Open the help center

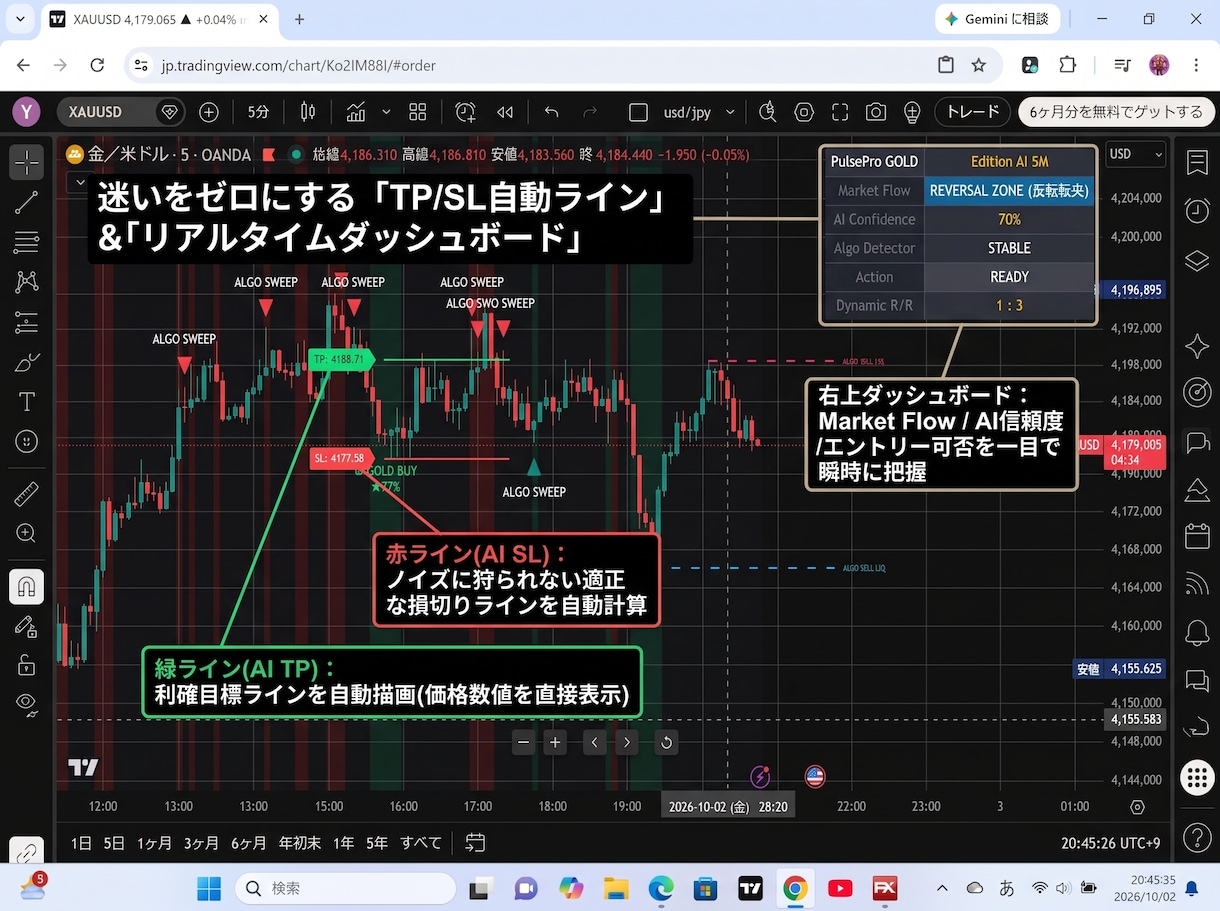[1197, 837]
